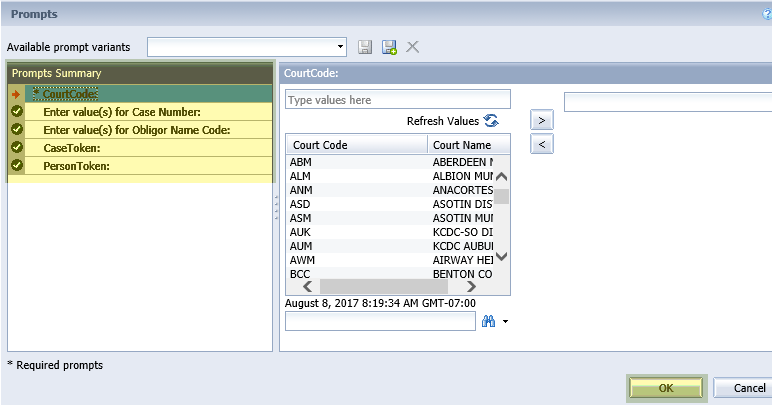Click the list scroll up arrow
The image size is (772, 405).
(x=501, y=177)
